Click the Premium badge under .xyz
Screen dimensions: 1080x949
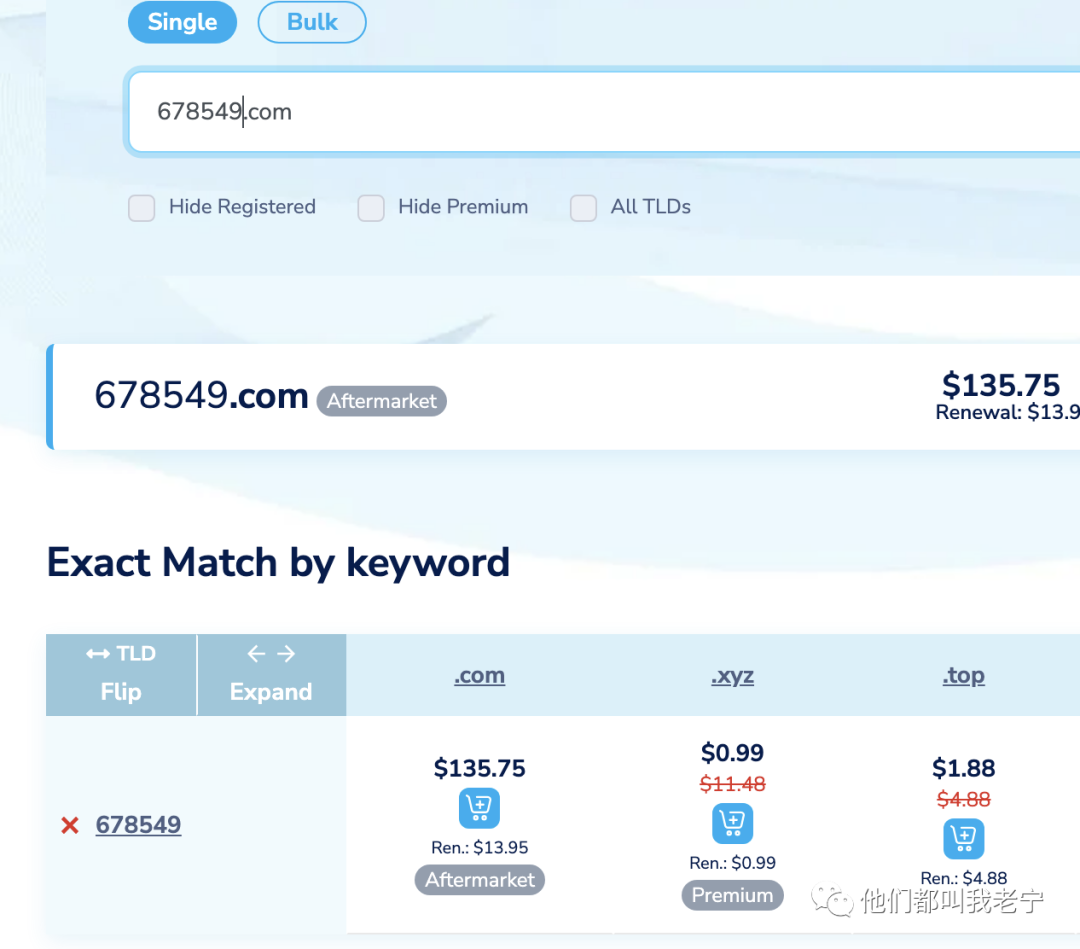point(732,895)
